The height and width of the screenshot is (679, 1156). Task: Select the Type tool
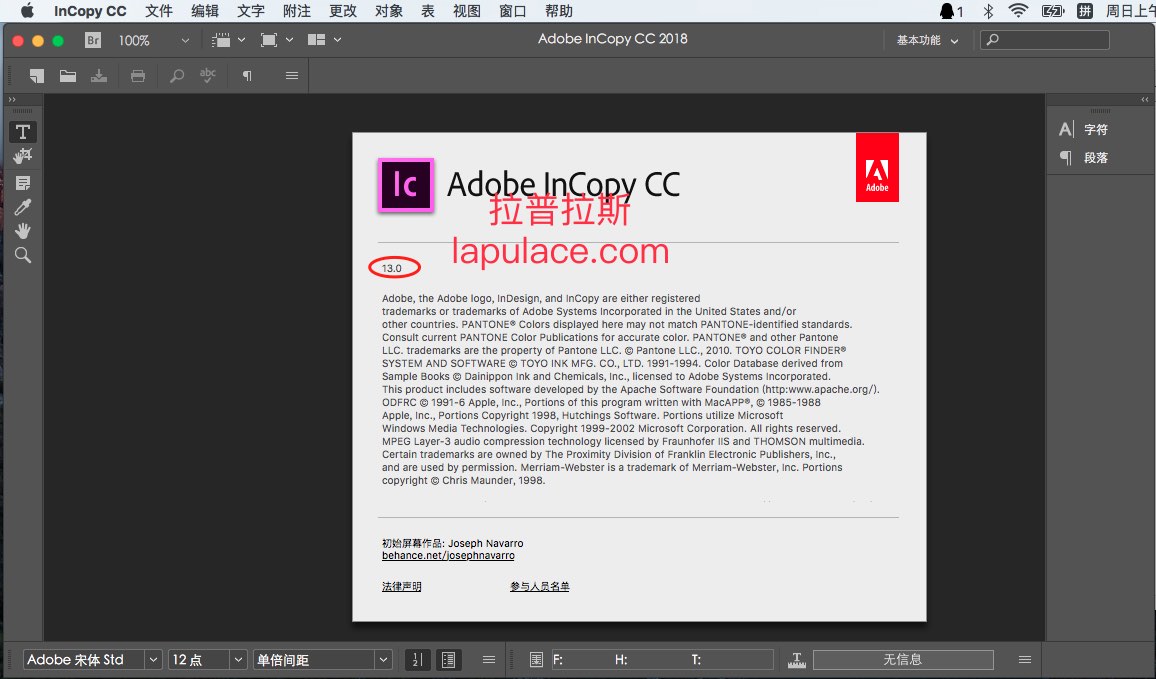[x=23, y=132]
